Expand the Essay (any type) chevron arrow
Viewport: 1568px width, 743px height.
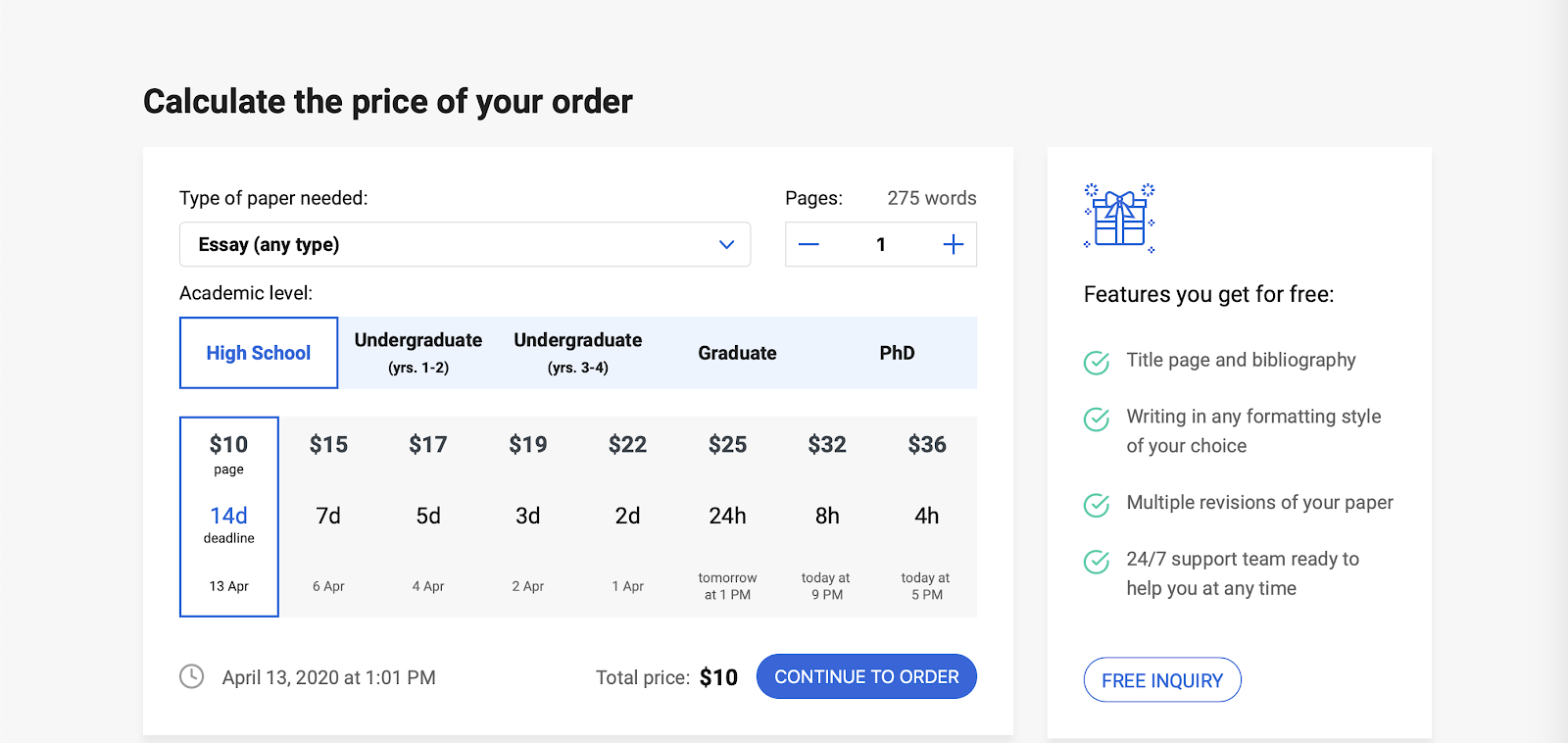726,245
